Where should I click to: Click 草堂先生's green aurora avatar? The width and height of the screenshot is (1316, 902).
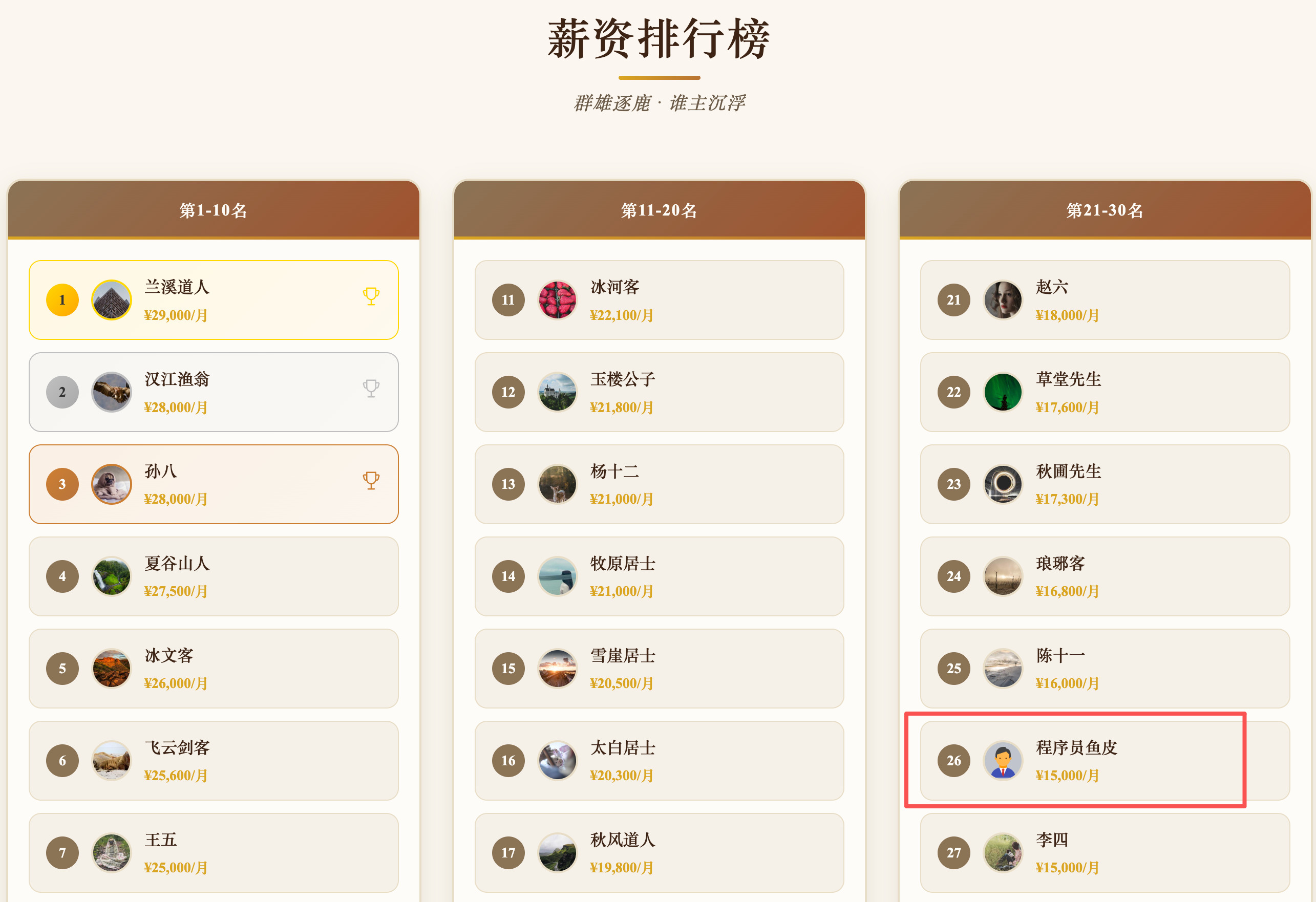click(x=1002, y=392)
